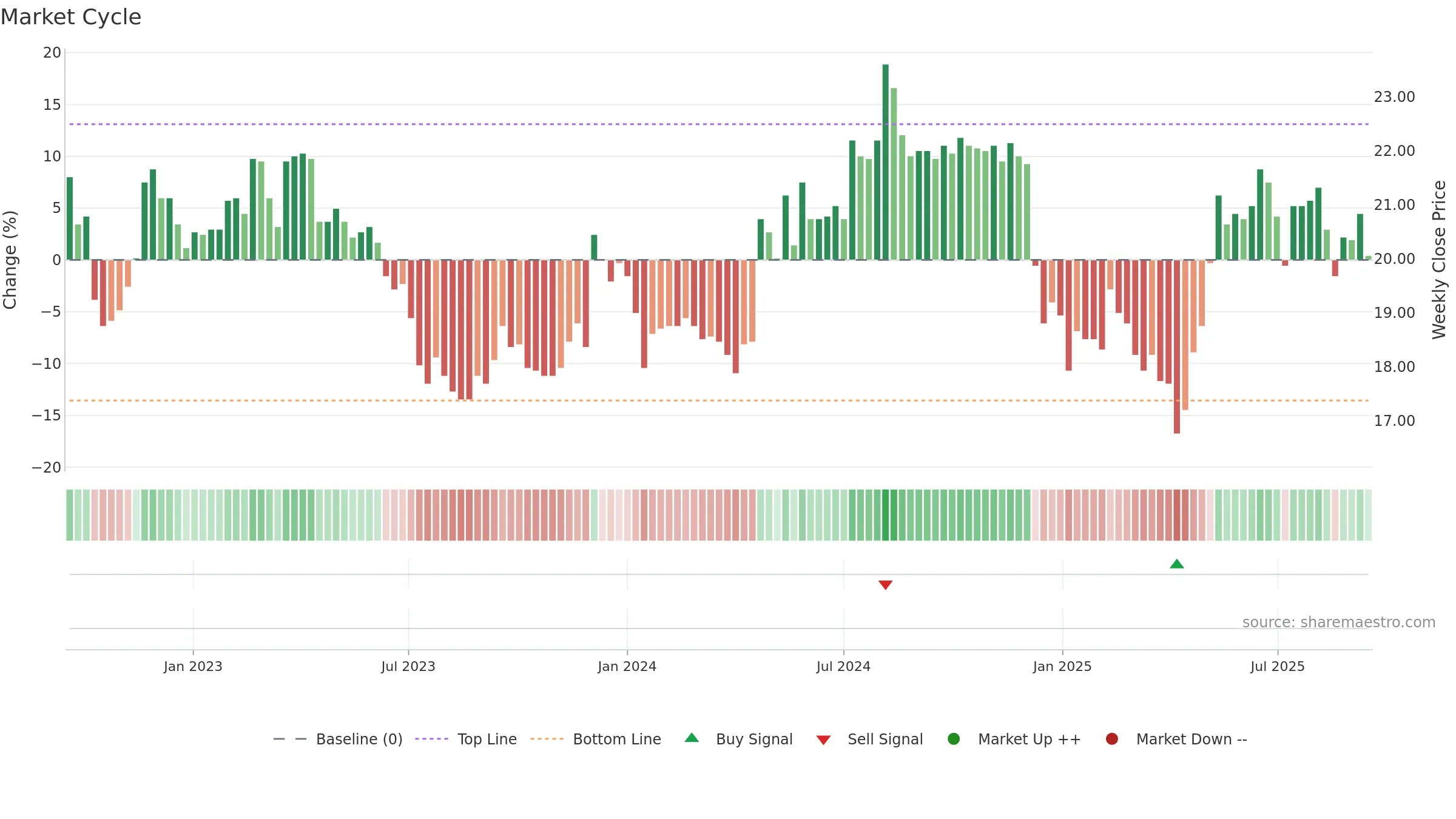Click the Jan 2025 axis label

(x=1063, y=667)
